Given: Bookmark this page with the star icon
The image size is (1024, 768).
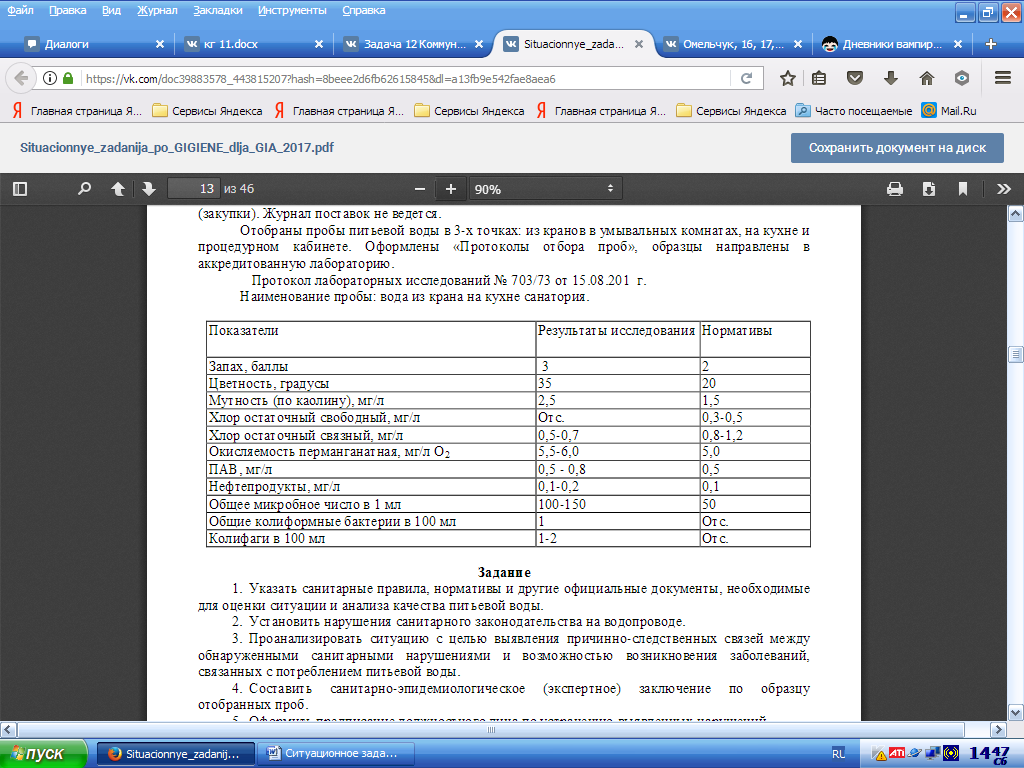Looking at the screenshot, I should (x=788, y=78).
